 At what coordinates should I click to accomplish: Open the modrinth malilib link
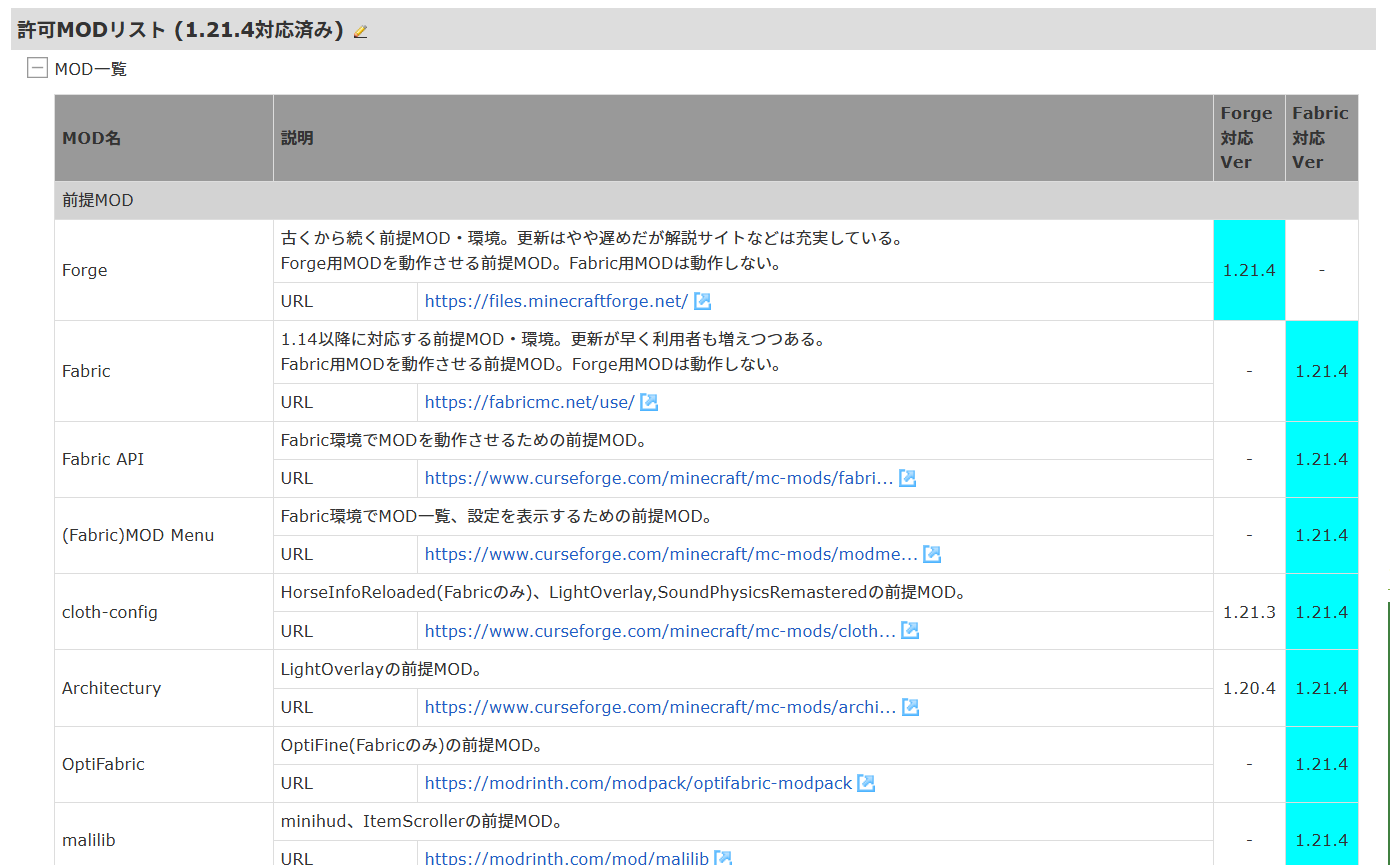567,858
